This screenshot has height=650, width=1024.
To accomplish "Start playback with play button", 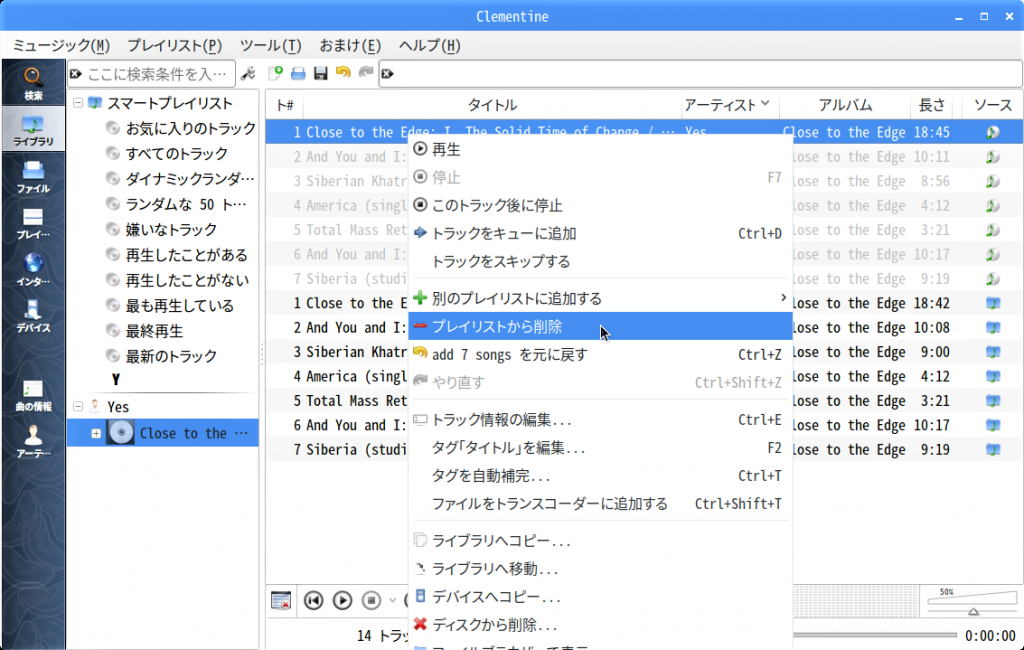I will (x=342, y=600).
